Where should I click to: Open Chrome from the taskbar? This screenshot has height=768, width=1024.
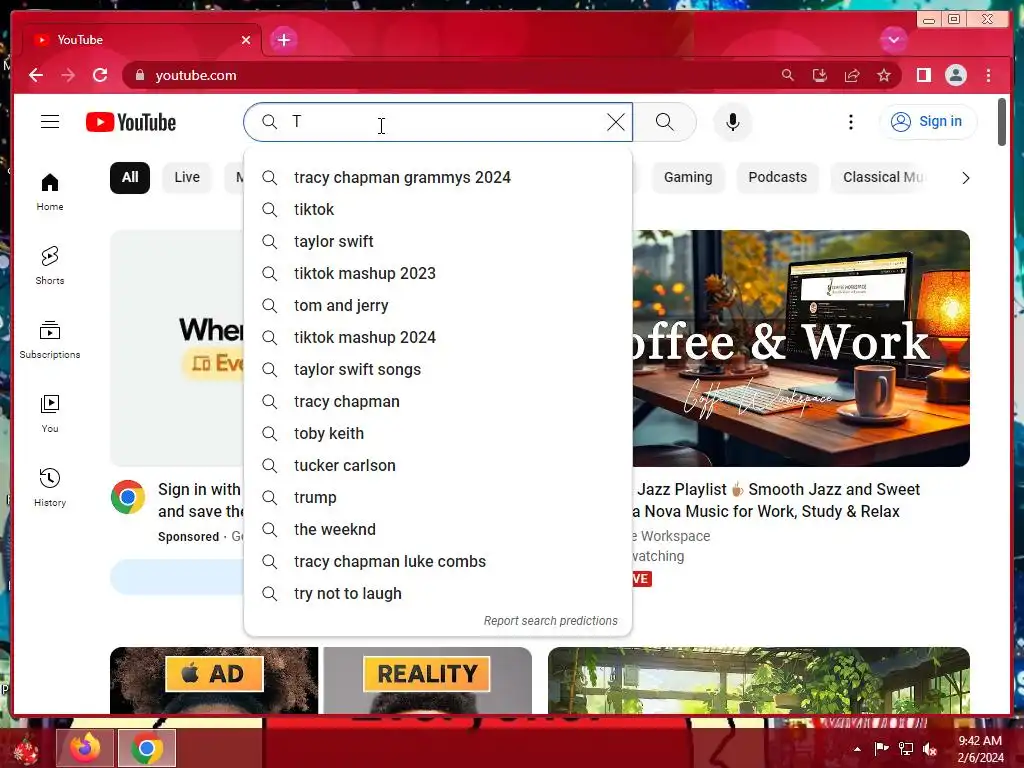(x=147, y=748)
